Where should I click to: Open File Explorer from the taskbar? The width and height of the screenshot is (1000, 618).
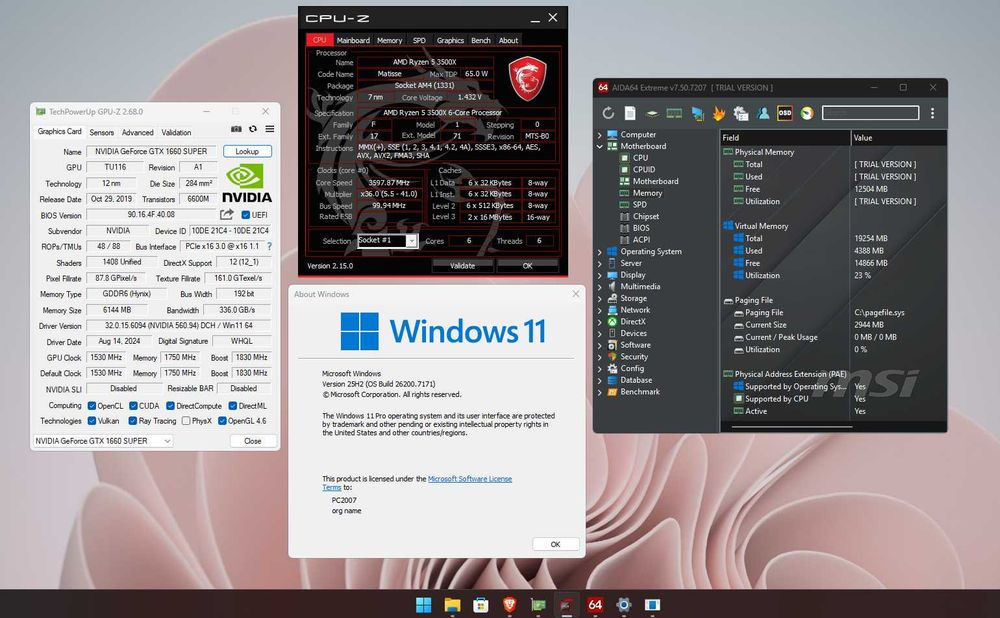[x=452, y=604]
